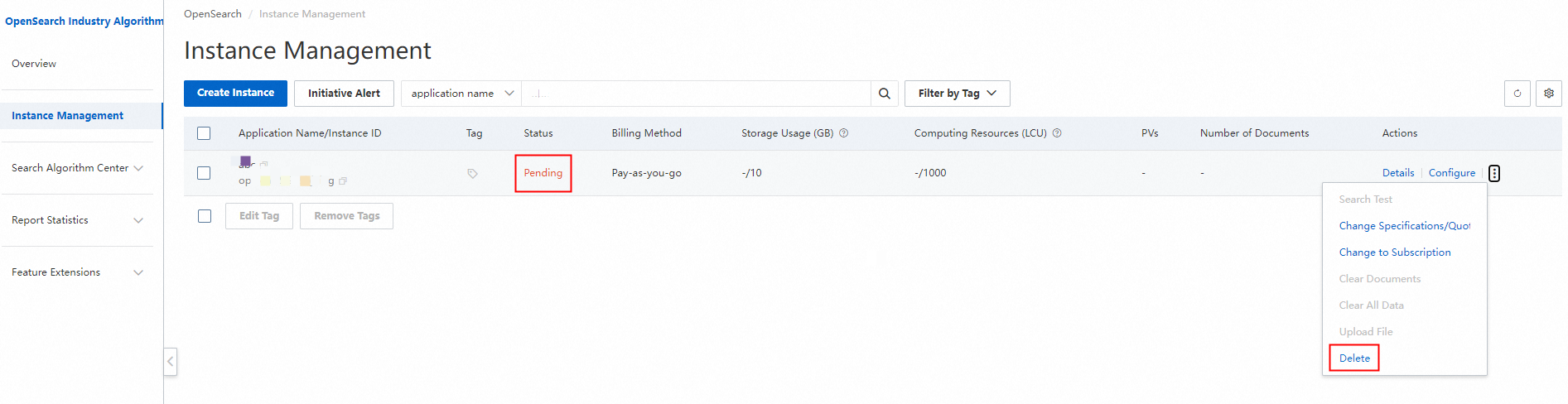Viewport: 1568px width, 404px height.
Task: Select Change to Subscription menu item
Action: [1395, 252]
